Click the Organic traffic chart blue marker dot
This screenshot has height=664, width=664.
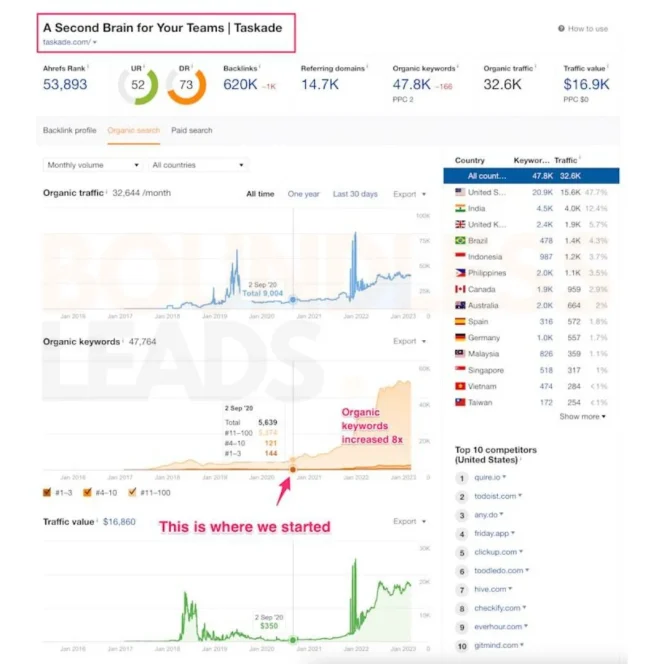[293, 300]
